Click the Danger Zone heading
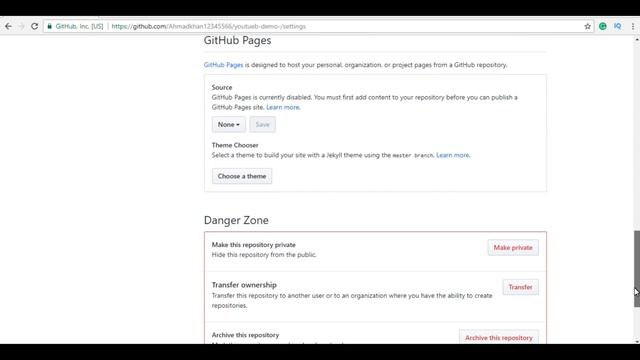The height and width of the screenshot is (360, 640). 236,220
